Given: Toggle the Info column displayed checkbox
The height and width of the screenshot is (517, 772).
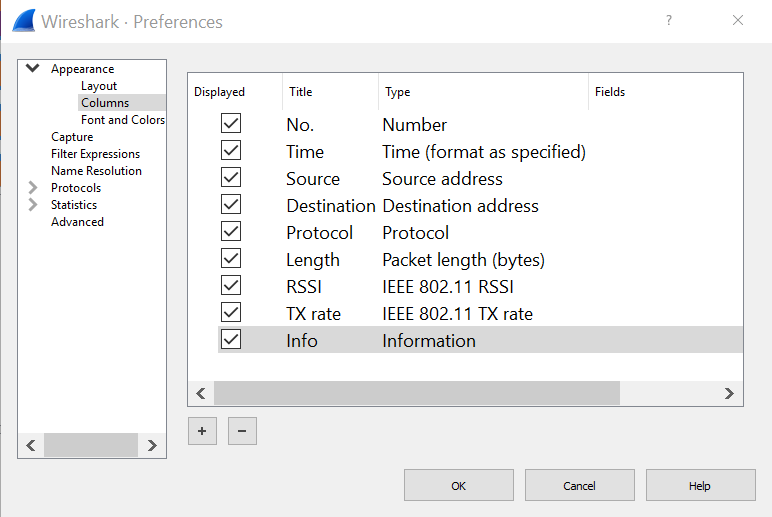Looking at the screenshot, I should (230, 339).
